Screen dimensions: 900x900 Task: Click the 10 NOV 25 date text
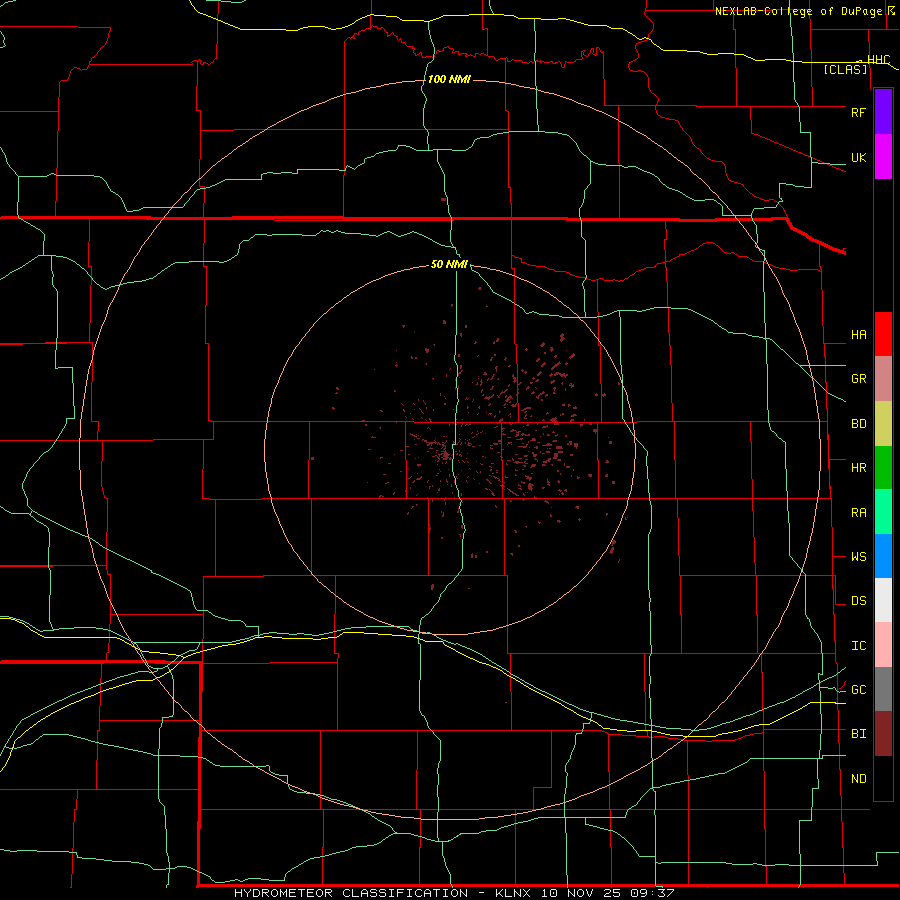tap(580, 893)
